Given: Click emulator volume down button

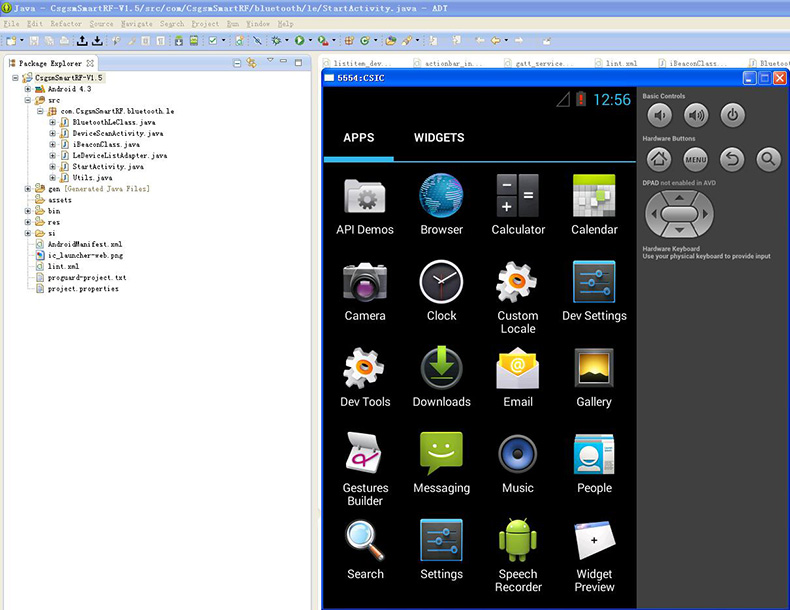Looking at the screenshot, I should coord(659,115).
